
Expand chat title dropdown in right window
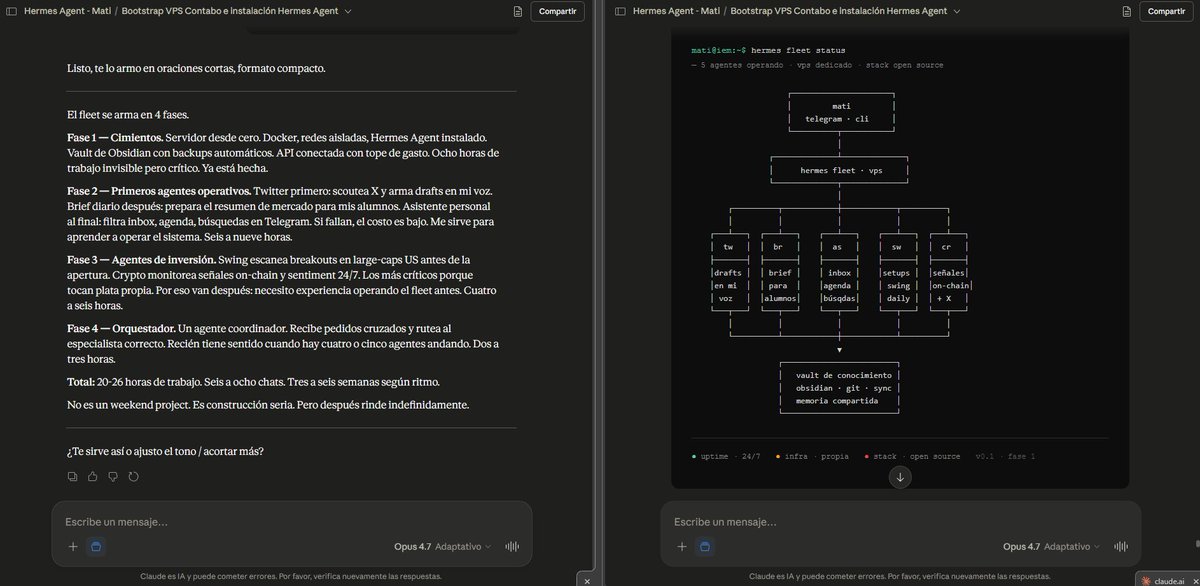coord(957,12)
